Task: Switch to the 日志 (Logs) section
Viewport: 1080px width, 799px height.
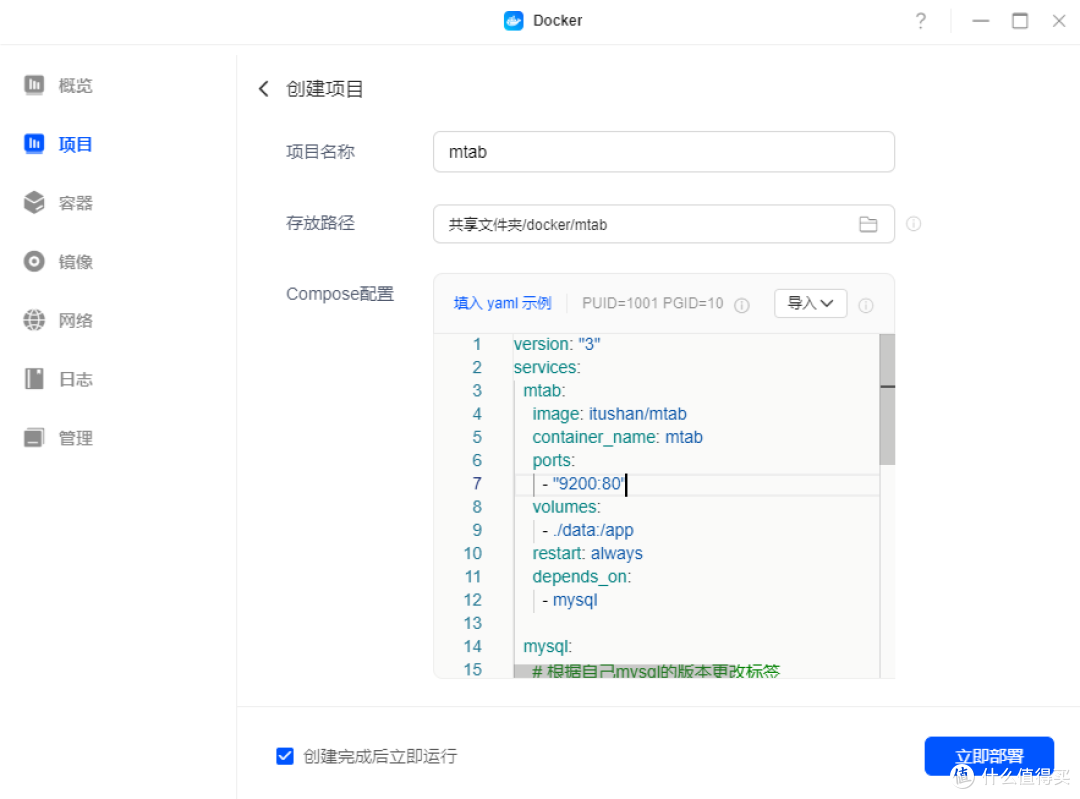Action: [33, 379]
